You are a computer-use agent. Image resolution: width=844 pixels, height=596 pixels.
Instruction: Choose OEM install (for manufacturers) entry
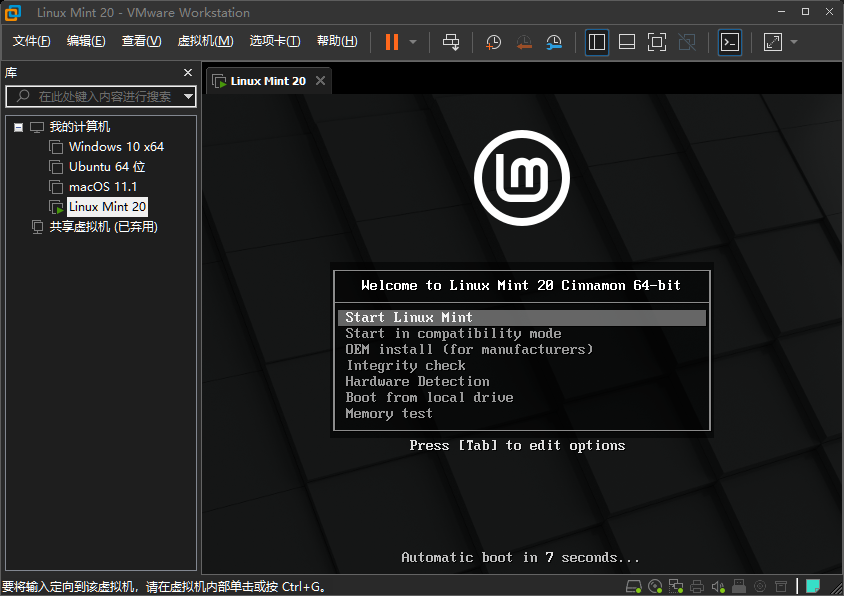click(469, 350)
